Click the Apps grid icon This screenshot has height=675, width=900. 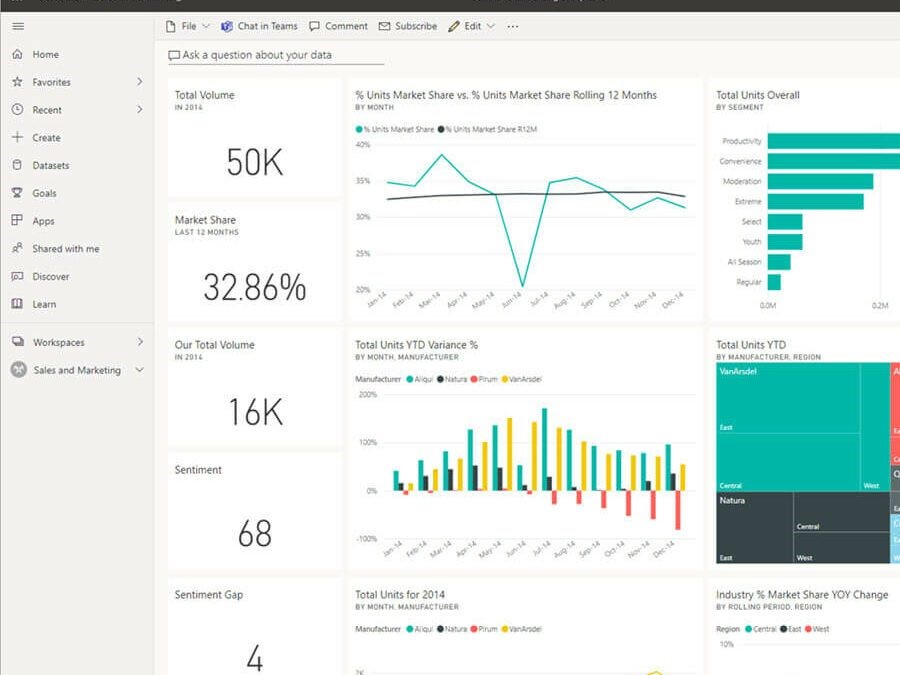(17, 221)
